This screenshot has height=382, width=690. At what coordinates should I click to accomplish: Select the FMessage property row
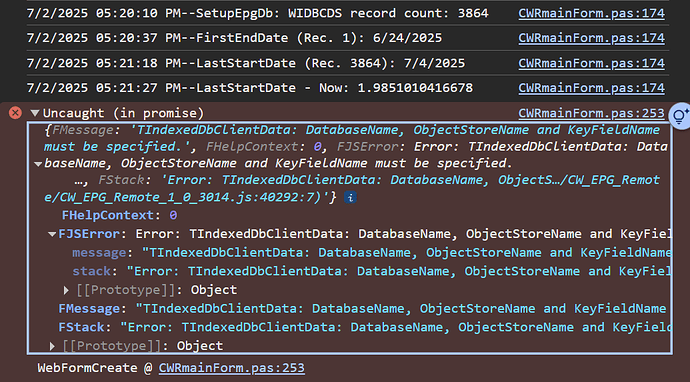(x=364, y=309)
